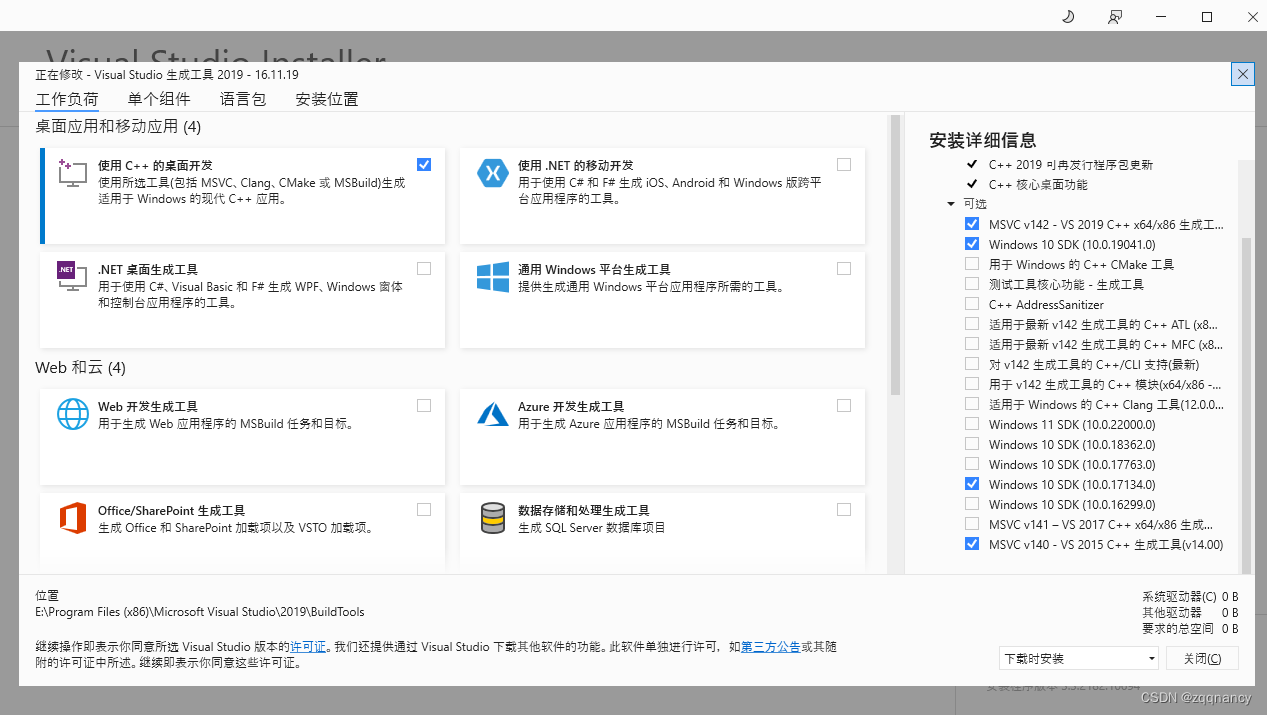Open feedback via the top-right presenter icon
The image size is (1267, 715).
[1114, 17]
